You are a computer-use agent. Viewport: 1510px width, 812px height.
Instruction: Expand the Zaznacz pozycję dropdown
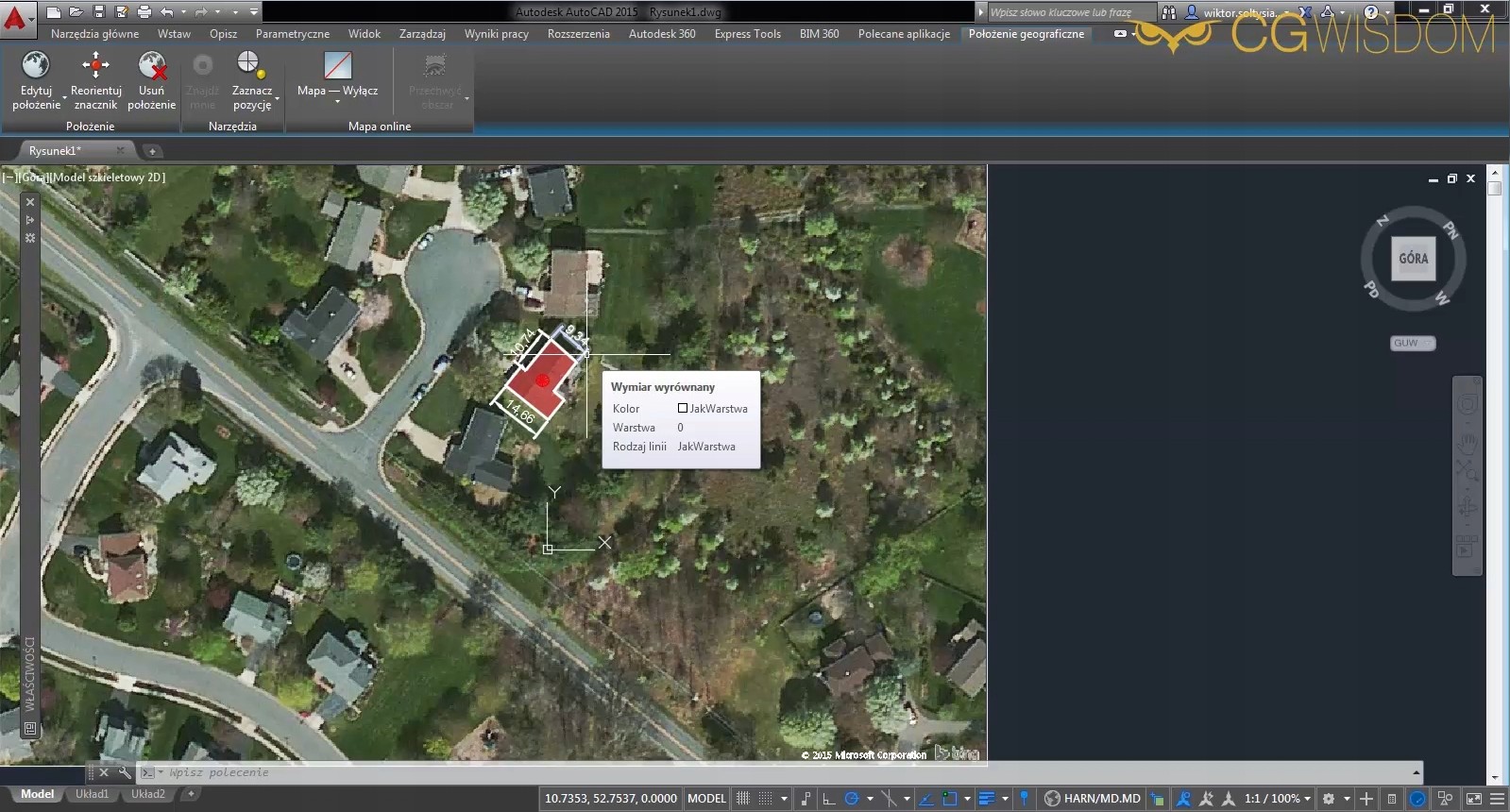point(277,98)
